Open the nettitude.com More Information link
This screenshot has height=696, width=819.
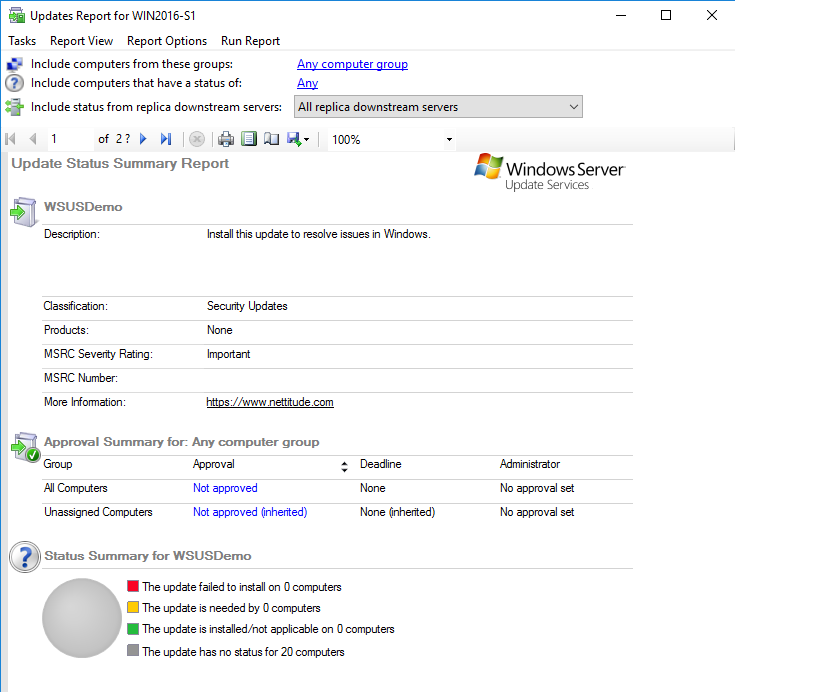pyautogui.click(x=270, y=402)
